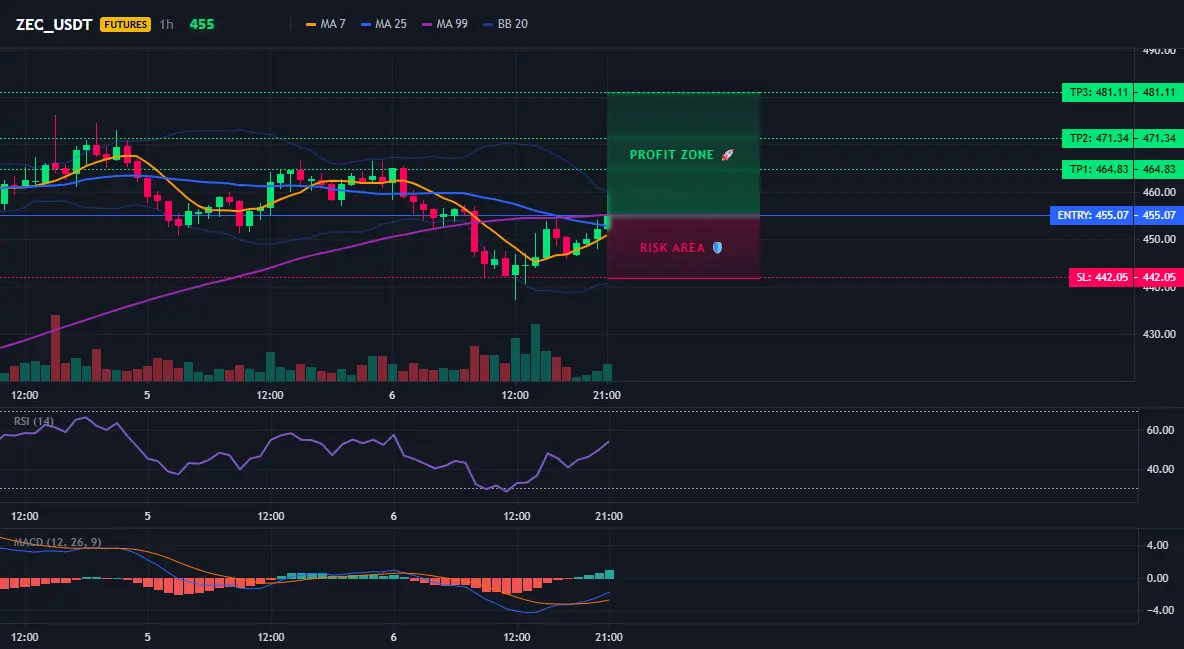Toggle the BB 20 legend item
The image size is (1184, 649).
click(x=505, y=24)
